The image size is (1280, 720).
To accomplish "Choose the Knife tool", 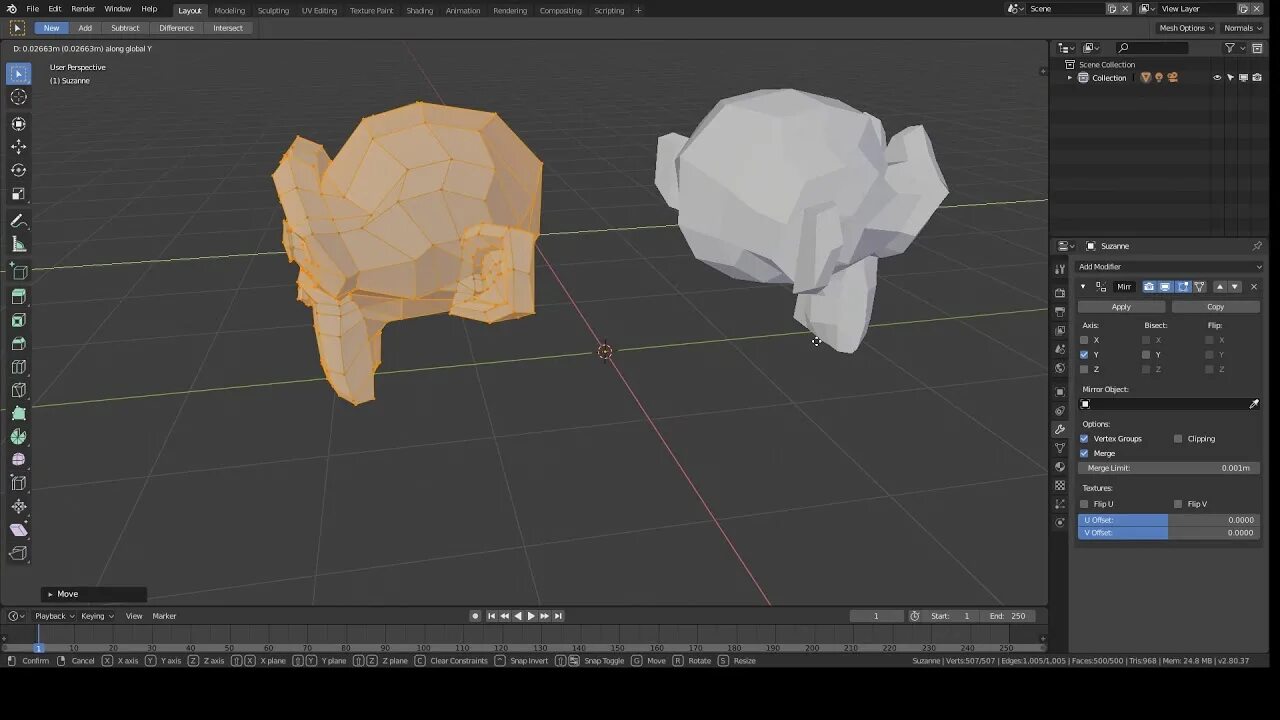I will pos(18,390).
